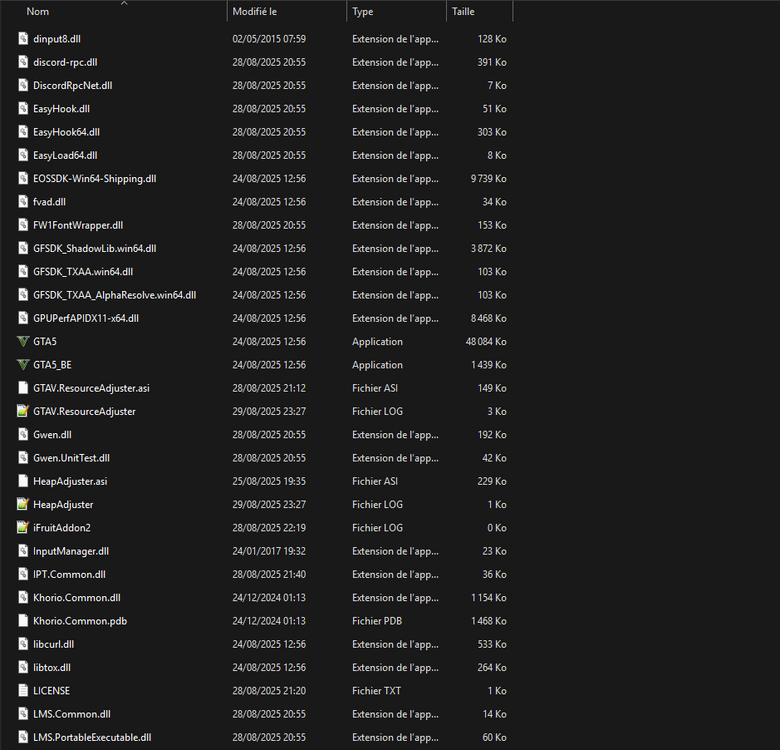
Task: Click the EOSSDK-Win64-Shipping.dll file icon
Action: click(x=23, y=179)
